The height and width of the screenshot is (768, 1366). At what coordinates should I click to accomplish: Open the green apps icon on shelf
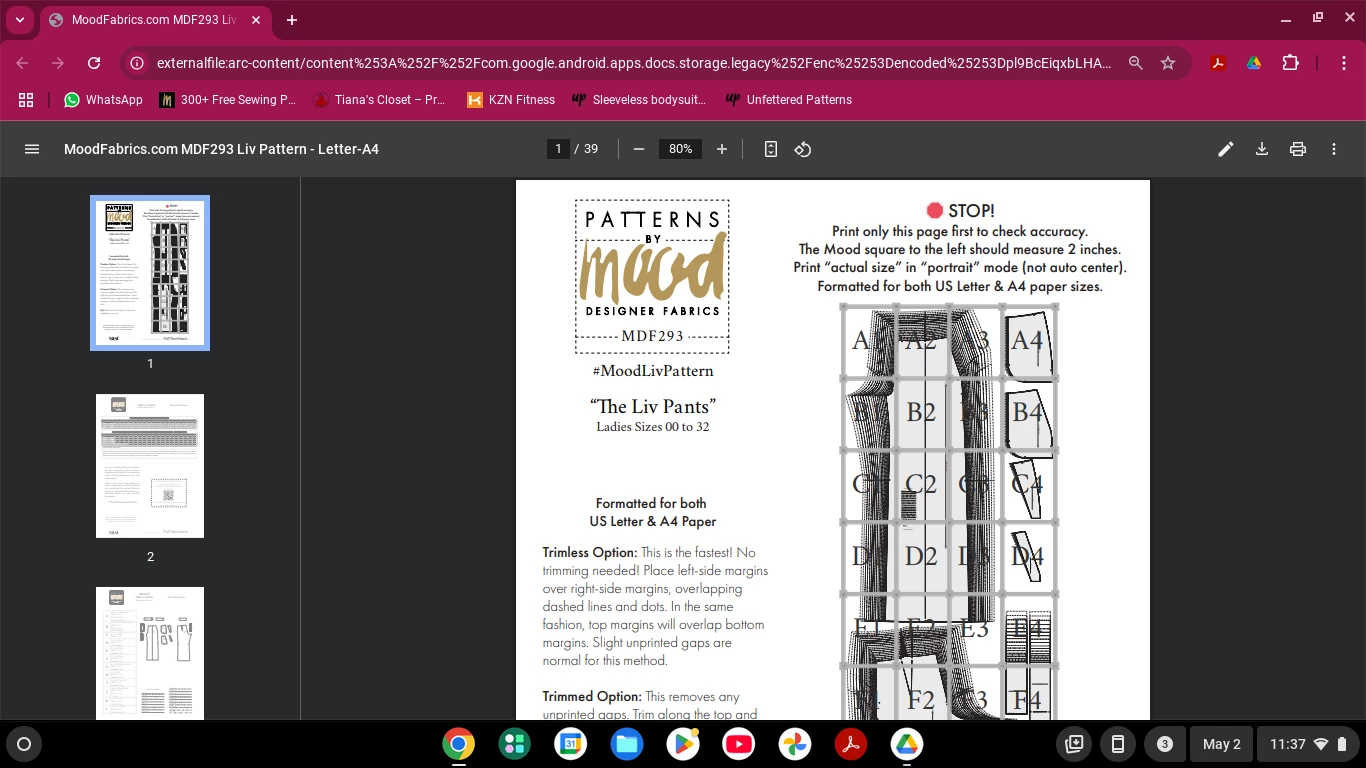tap(515, 744)
